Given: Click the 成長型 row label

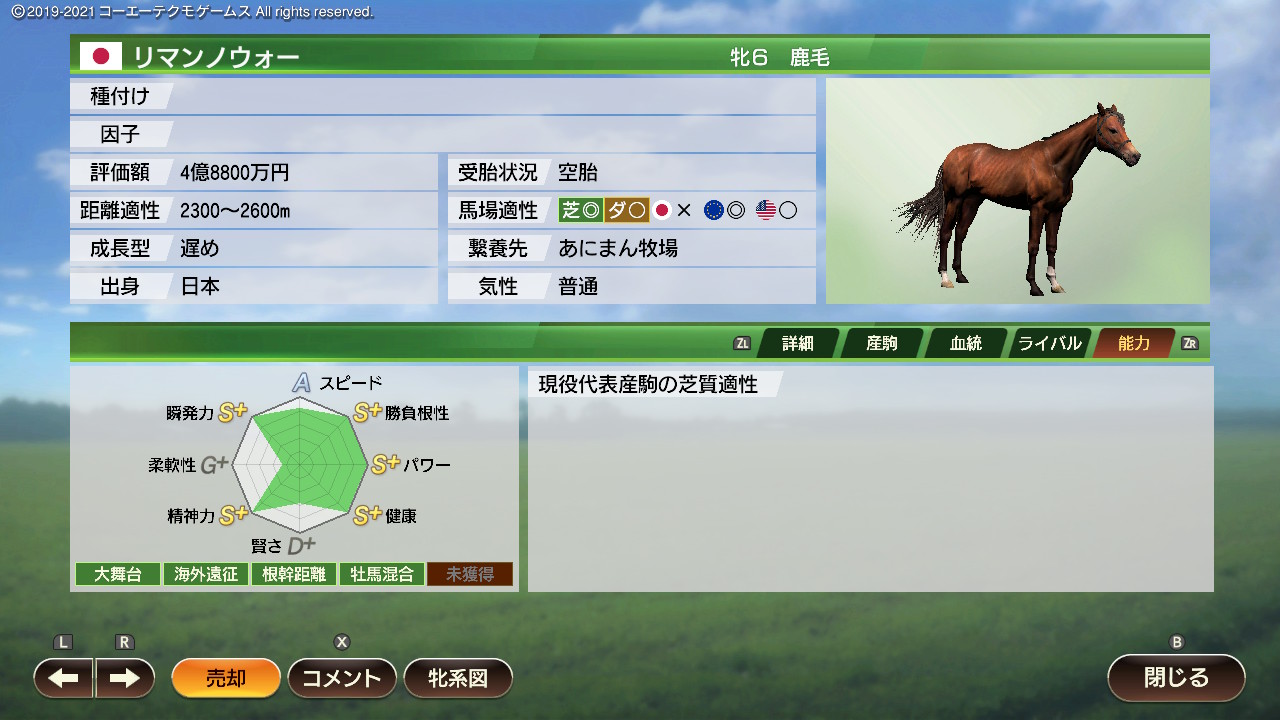Looking at the screenshot, I should tap(120, 248).
